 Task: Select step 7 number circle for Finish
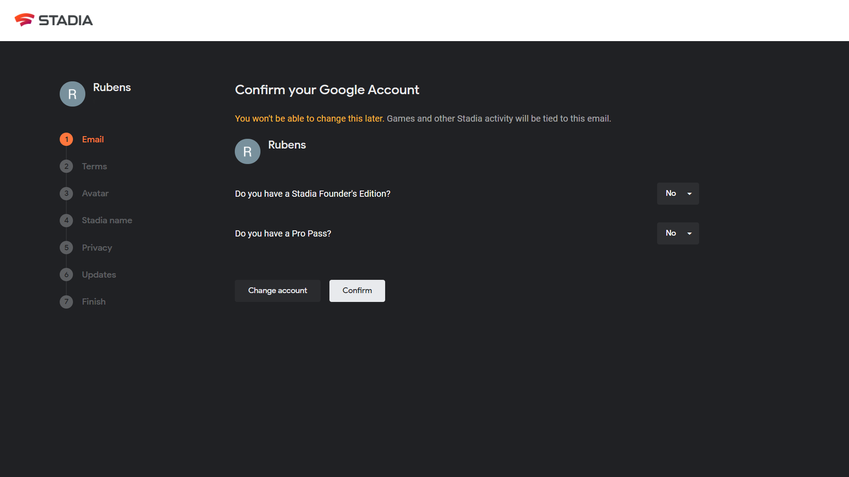coord(66,302)
